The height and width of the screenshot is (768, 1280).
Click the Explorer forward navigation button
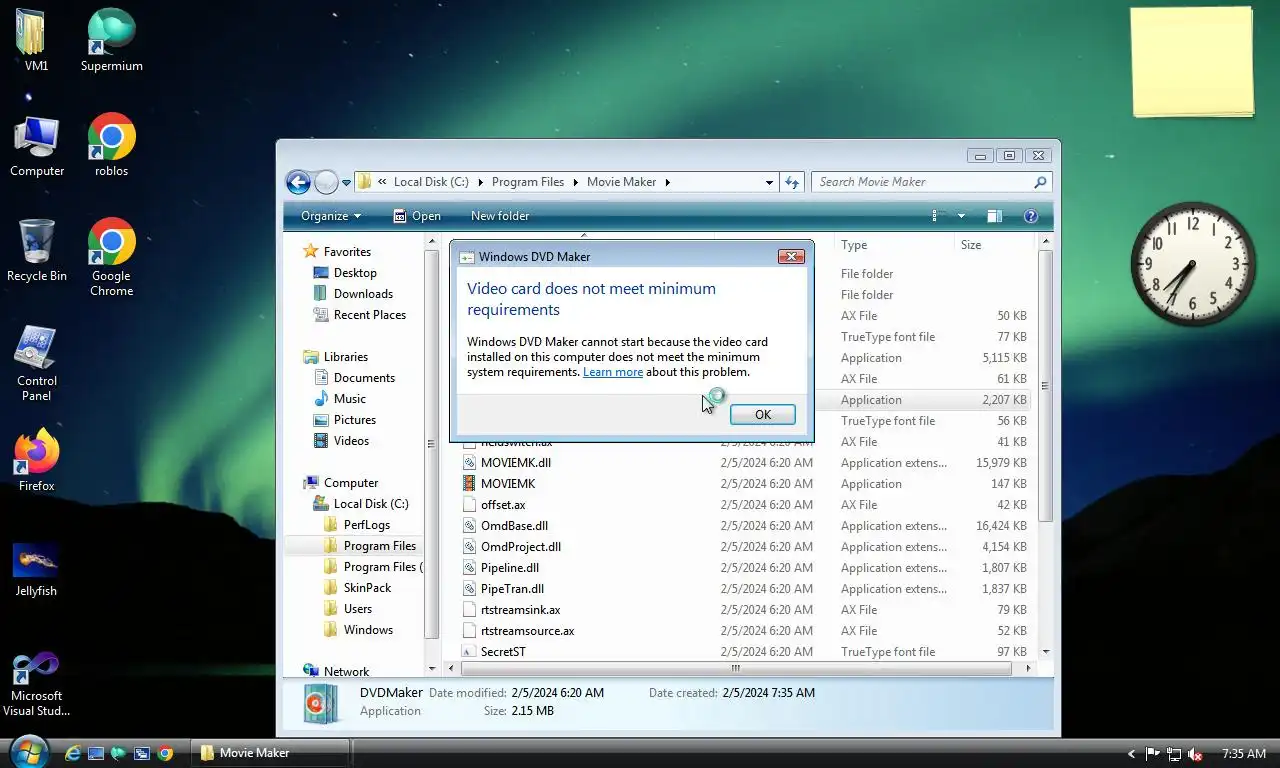(326, 182)
